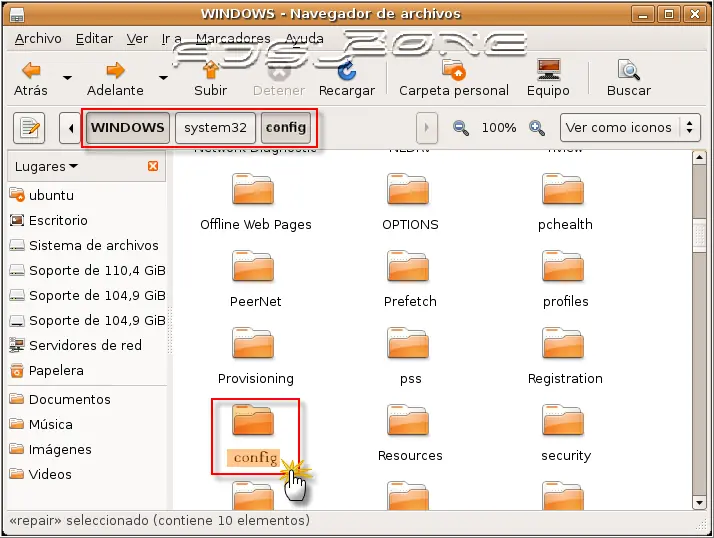
Task: Click the right path scroll arrow
Action: click(x=427, y=128)
